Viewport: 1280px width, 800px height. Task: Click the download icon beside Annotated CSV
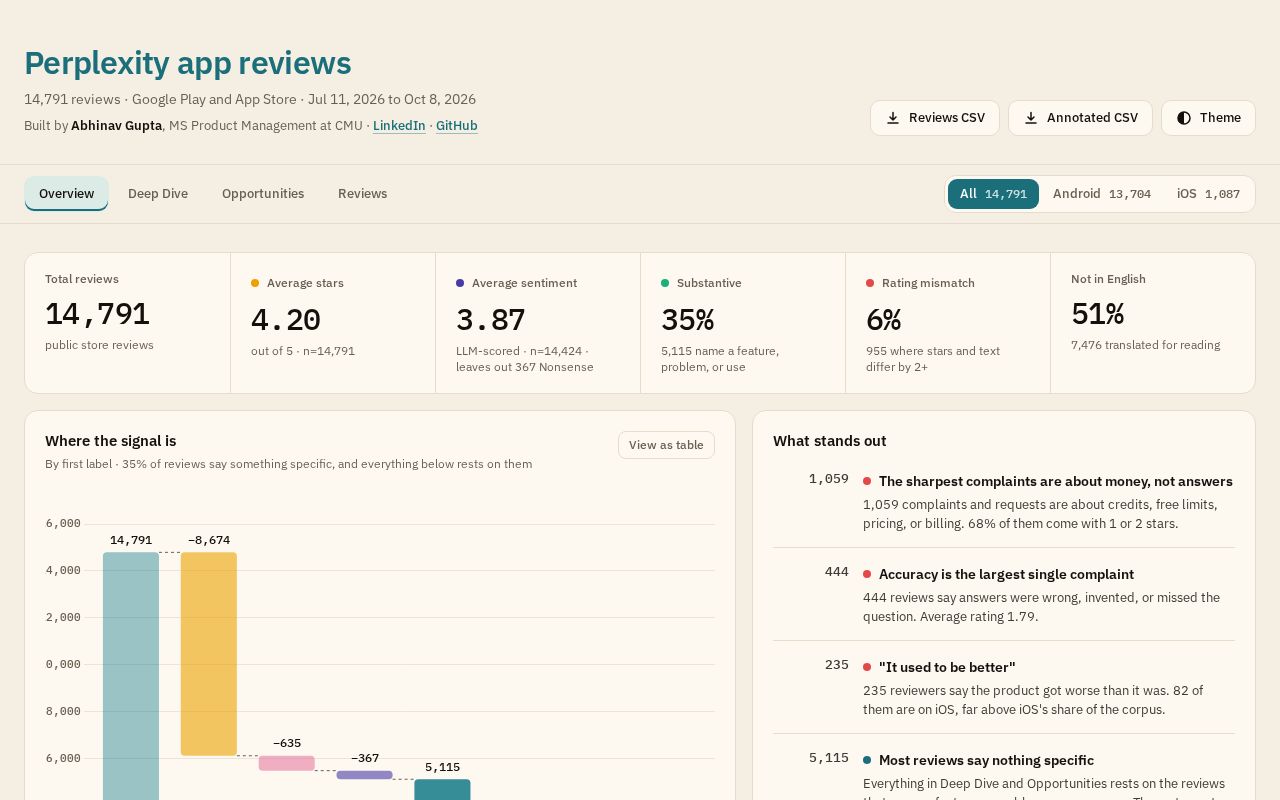tap(1031, 118)
